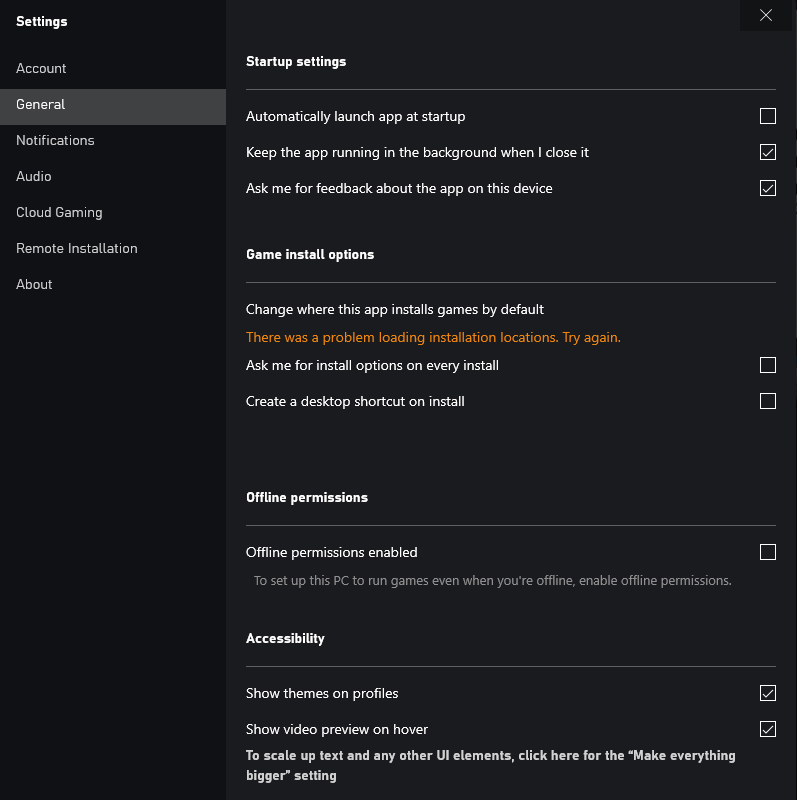The height and width of the screenshot is (800, 797).
Task: Click Change where this app installs games text
Action: click(395, 309)
